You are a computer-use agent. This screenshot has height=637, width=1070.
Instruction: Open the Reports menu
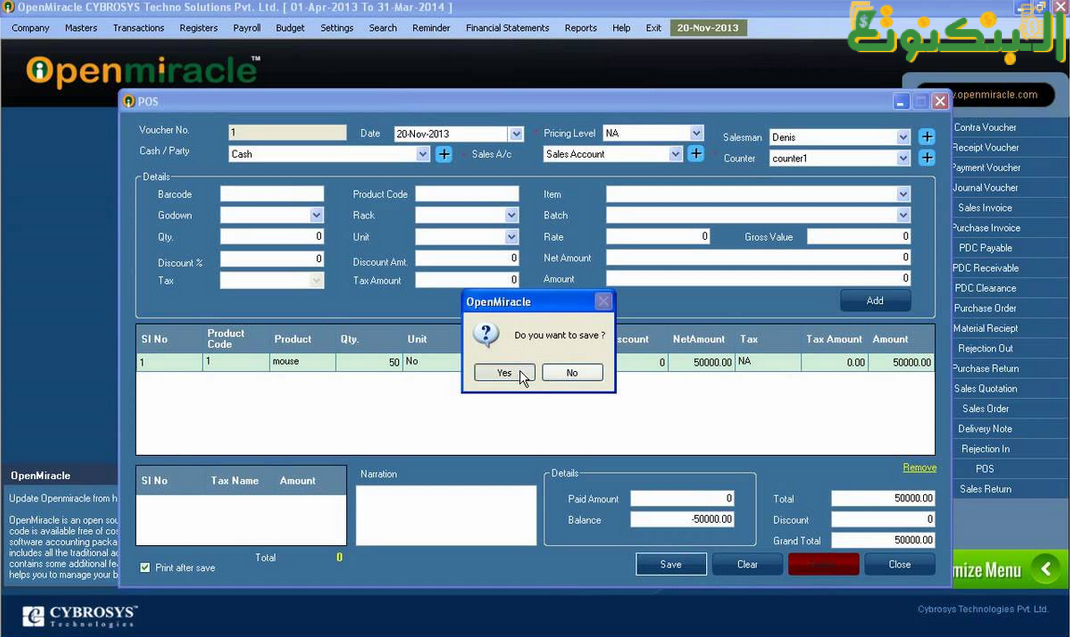pos(581,28)
